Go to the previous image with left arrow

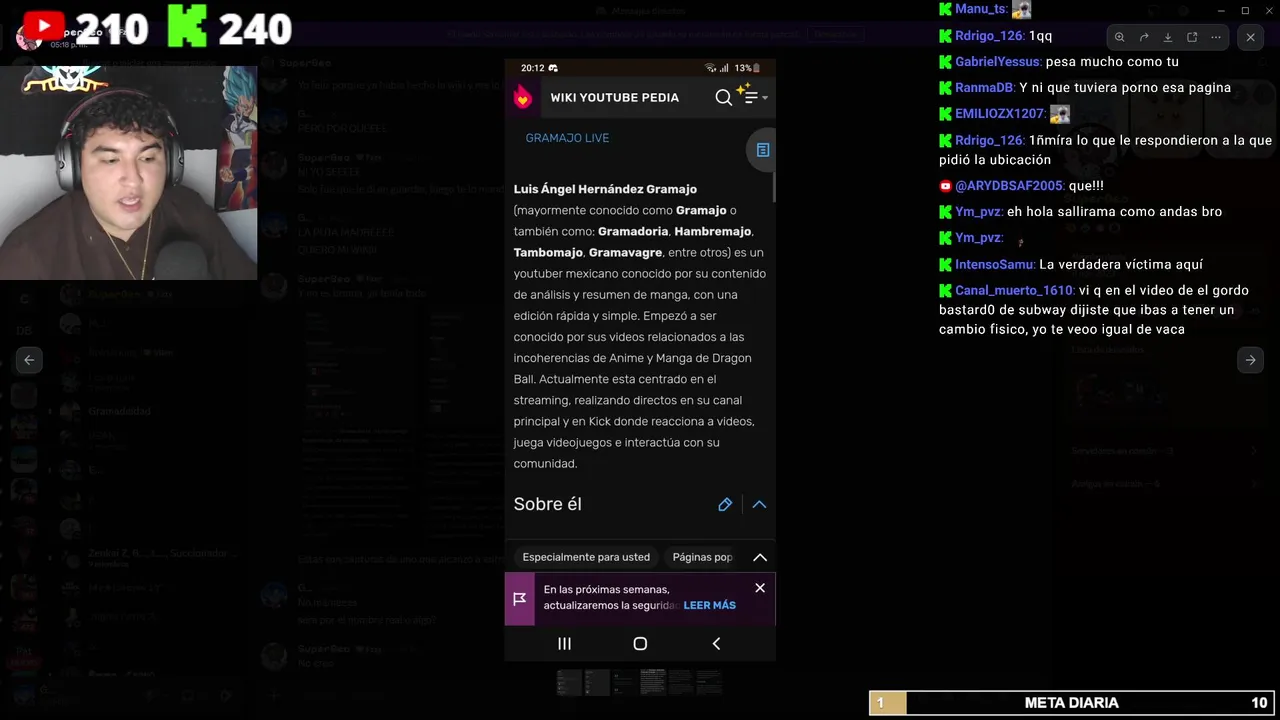(x=29, y=360)
